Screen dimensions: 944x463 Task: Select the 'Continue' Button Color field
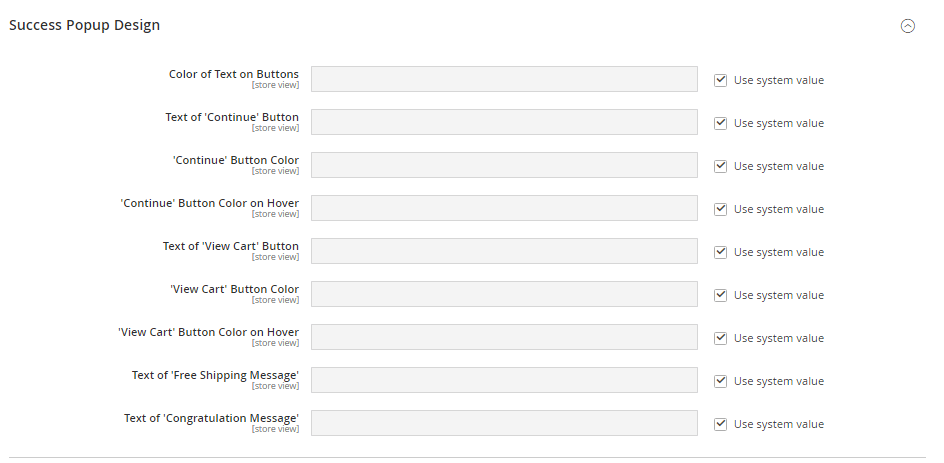(504, 165)
